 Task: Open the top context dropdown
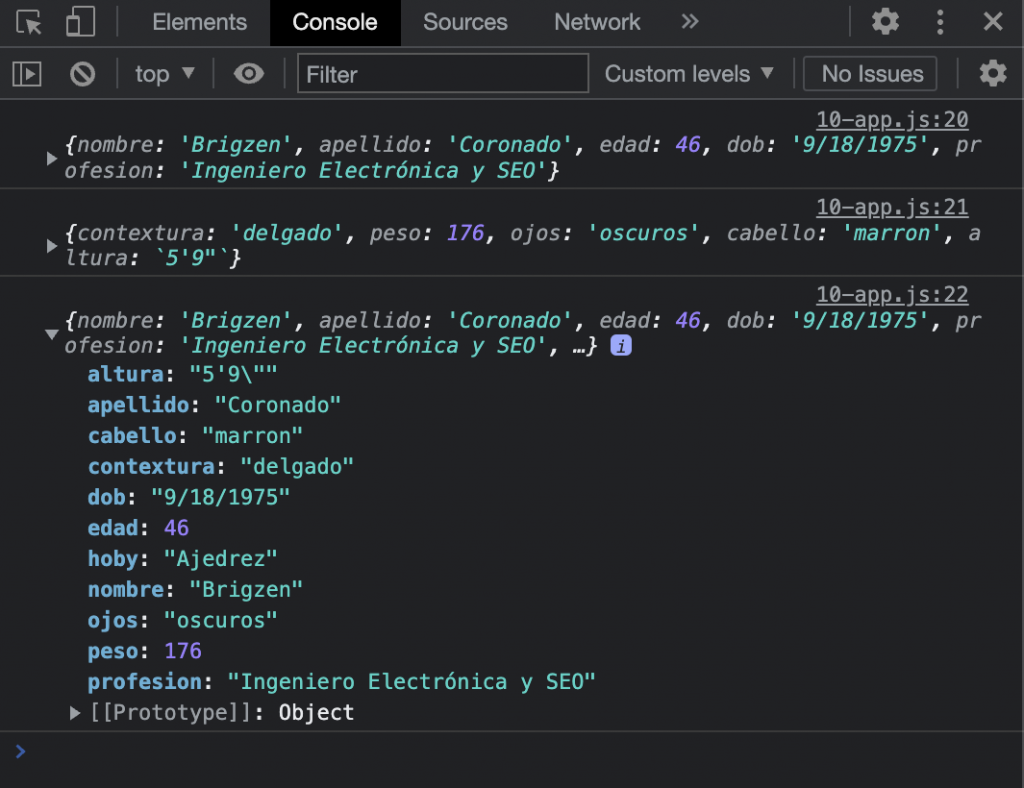tap(165, 74)
